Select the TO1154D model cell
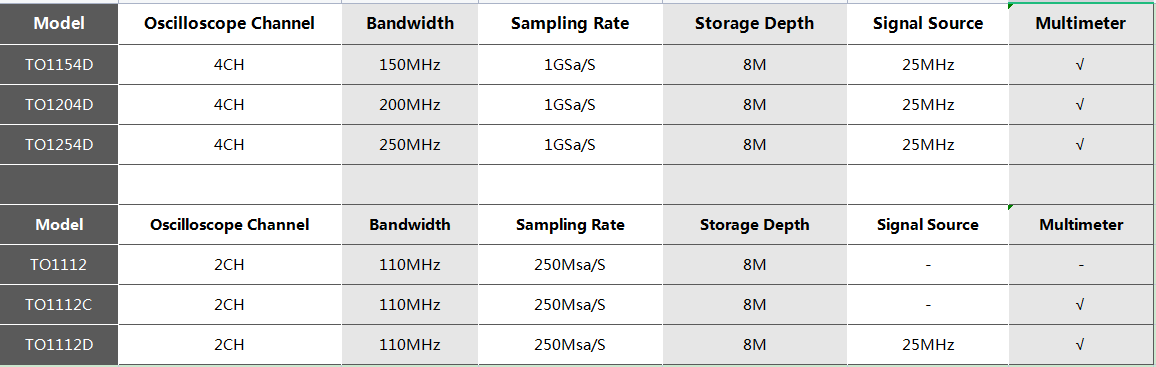Viewport: 1156px width, 367px height. (x=59, y=65)
